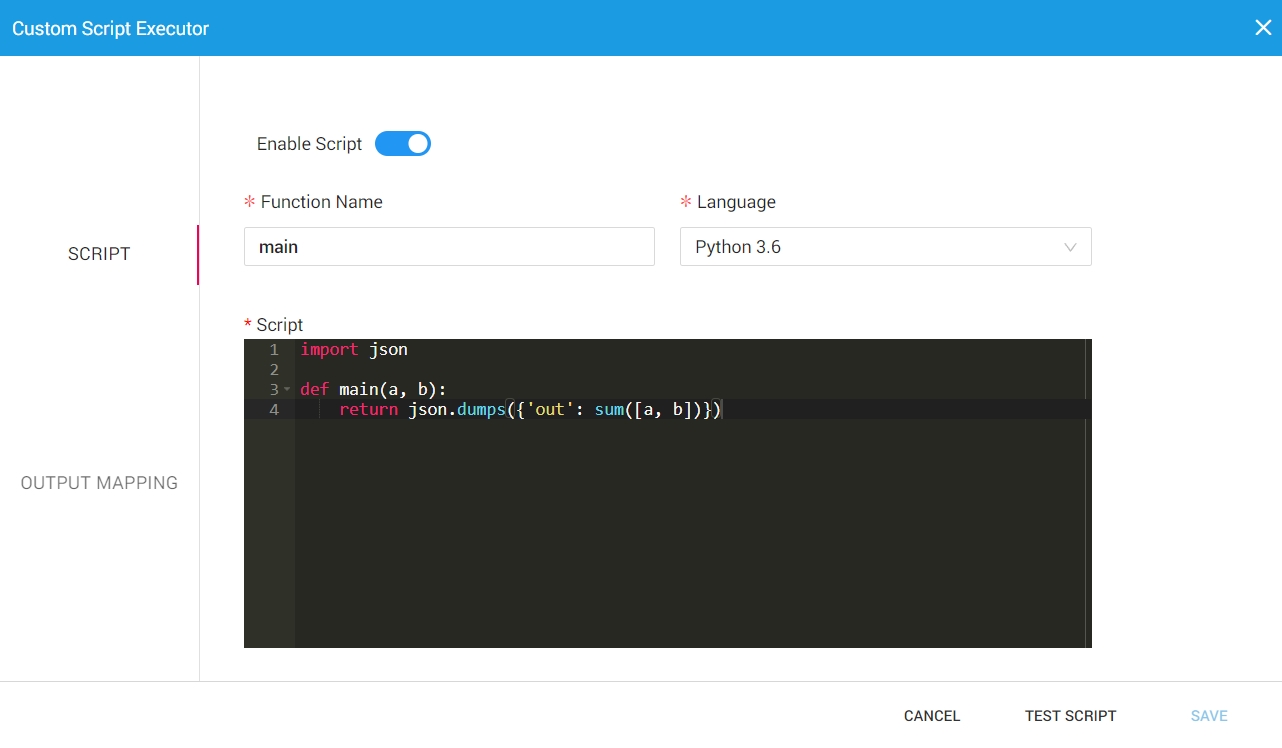Click the json.dumps call on line 4
Viewport: 1282px width, 748px height.
456,410
